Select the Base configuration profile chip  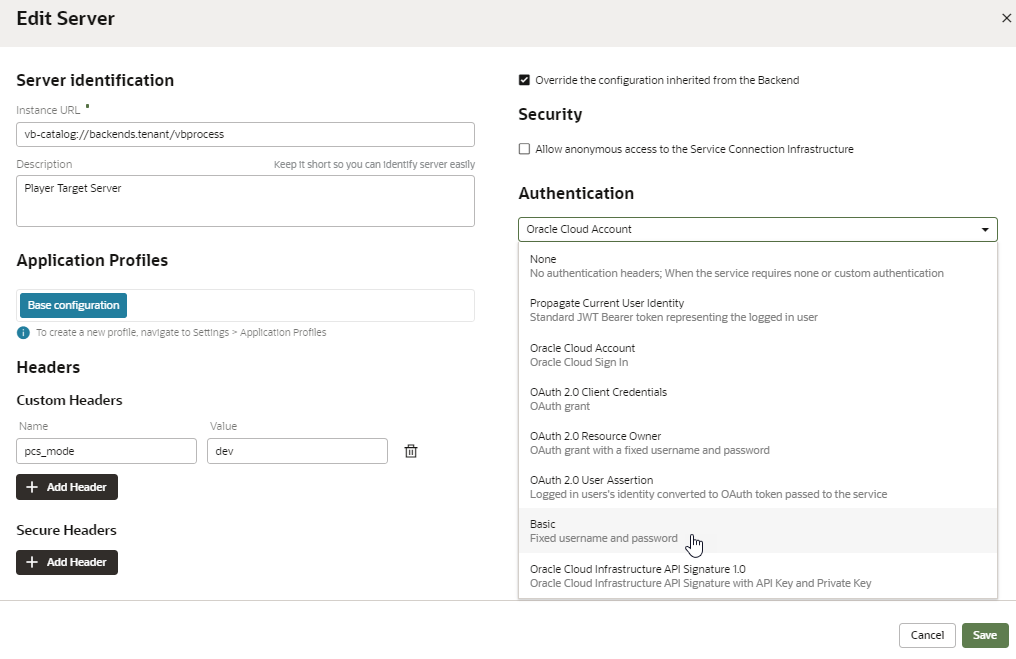pos(73,305)
